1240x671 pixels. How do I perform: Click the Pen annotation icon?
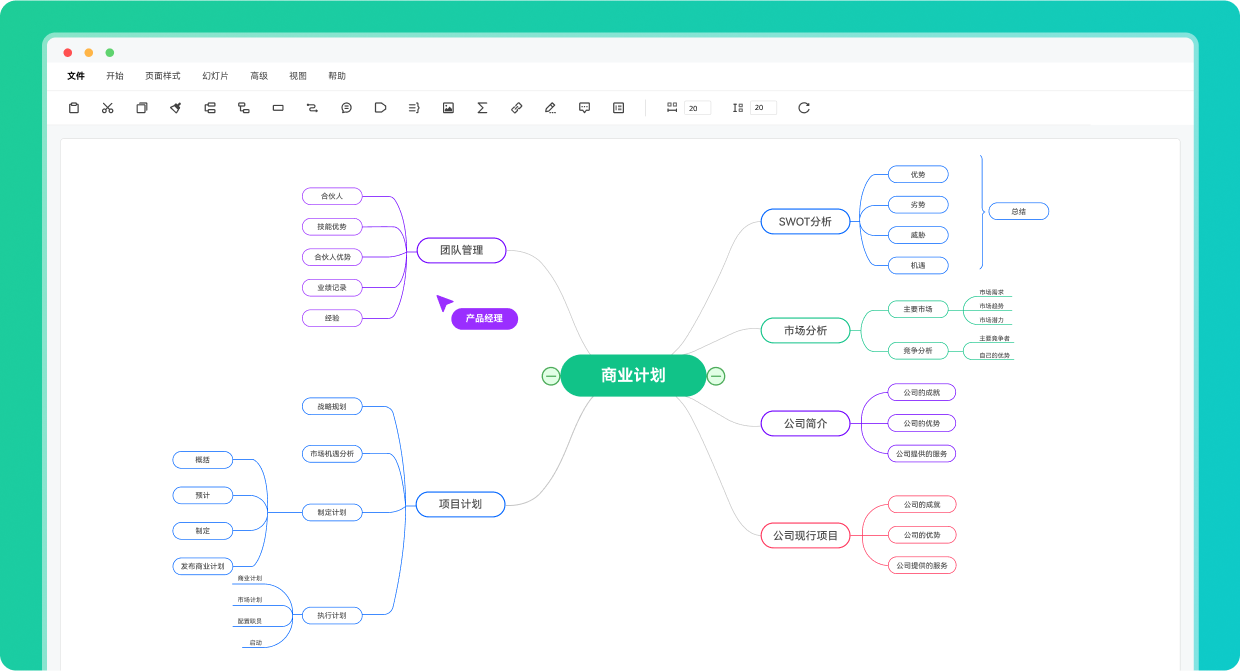click(x=549, y=107)
